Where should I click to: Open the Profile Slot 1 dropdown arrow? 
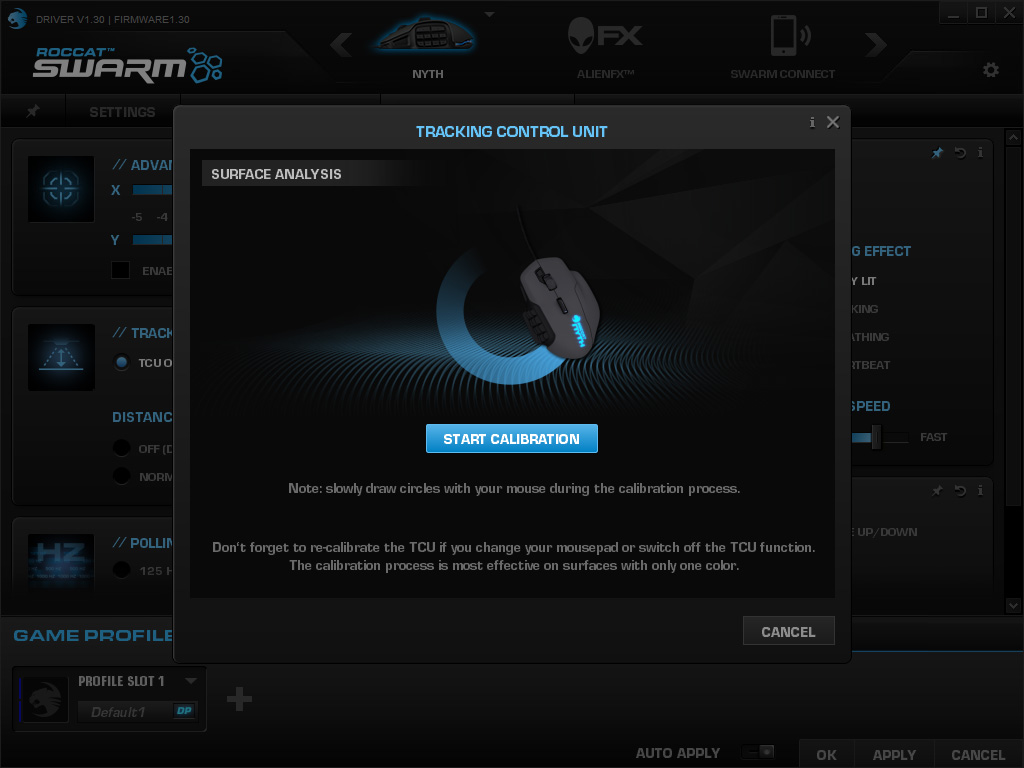pyautogui.click(x=191, y=680)
